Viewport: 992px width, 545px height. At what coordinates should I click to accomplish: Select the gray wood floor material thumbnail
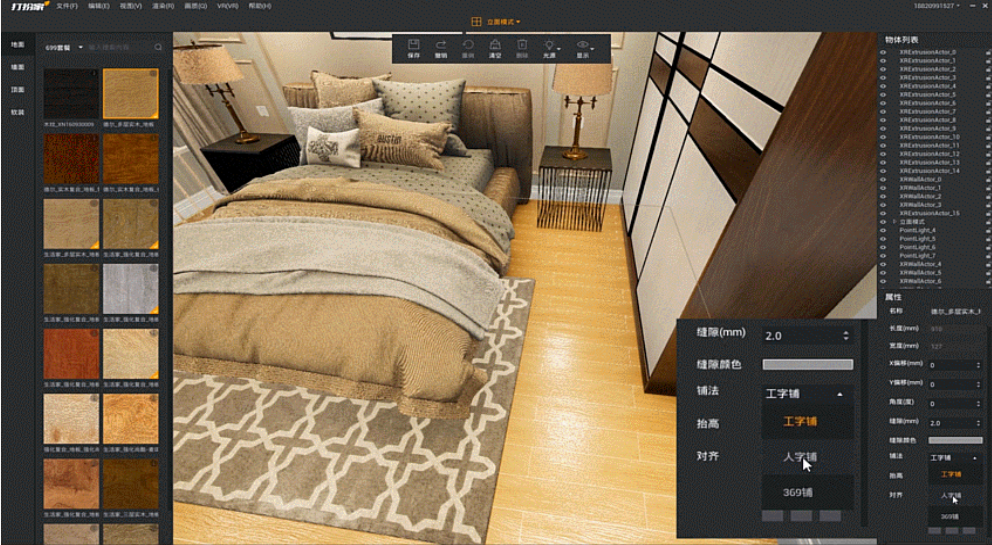131,289
